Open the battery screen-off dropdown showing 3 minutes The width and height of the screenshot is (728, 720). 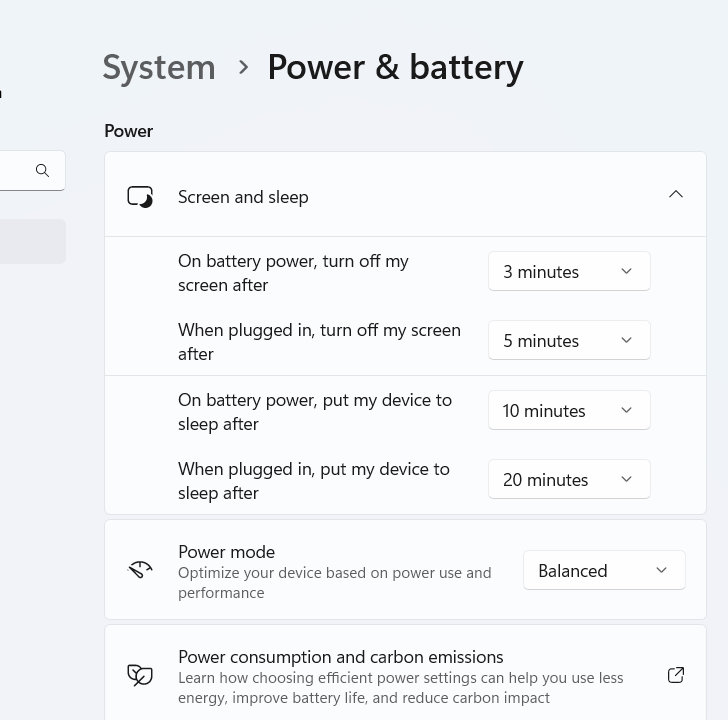tap(569, 272)
